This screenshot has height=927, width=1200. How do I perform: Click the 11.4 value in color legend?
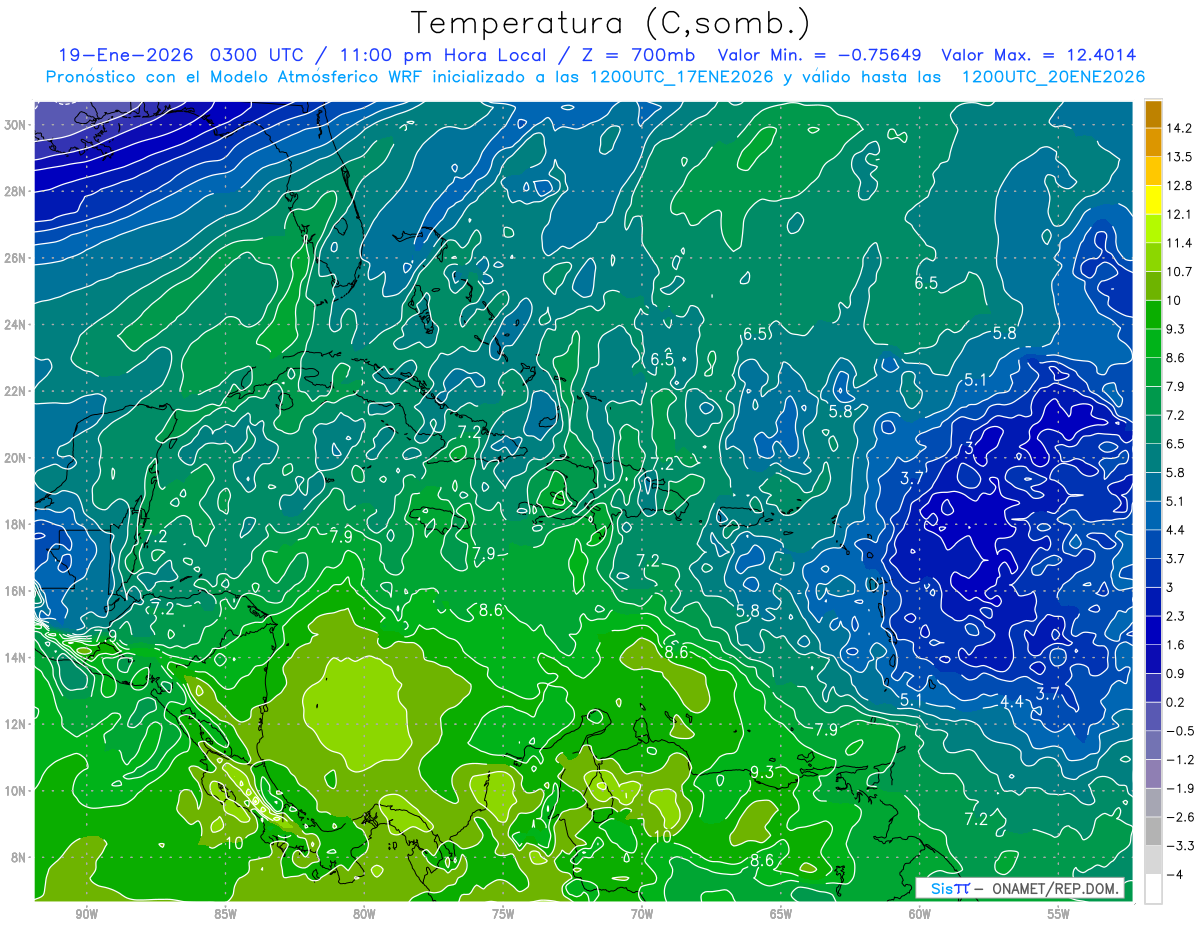point(1179,243)
